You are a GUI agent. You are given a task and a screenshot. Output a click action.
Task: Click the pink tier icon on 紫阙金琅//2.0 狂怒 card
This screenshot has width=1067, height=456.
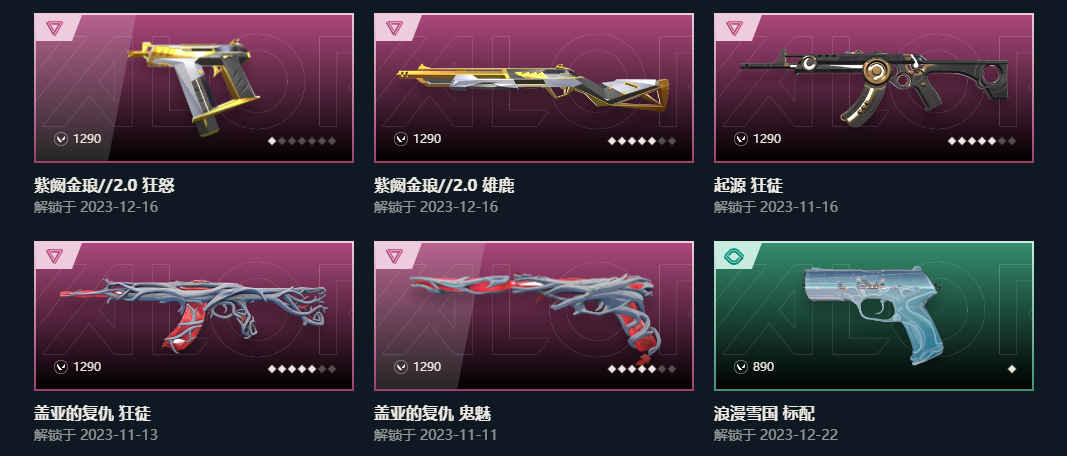point(54,28)
